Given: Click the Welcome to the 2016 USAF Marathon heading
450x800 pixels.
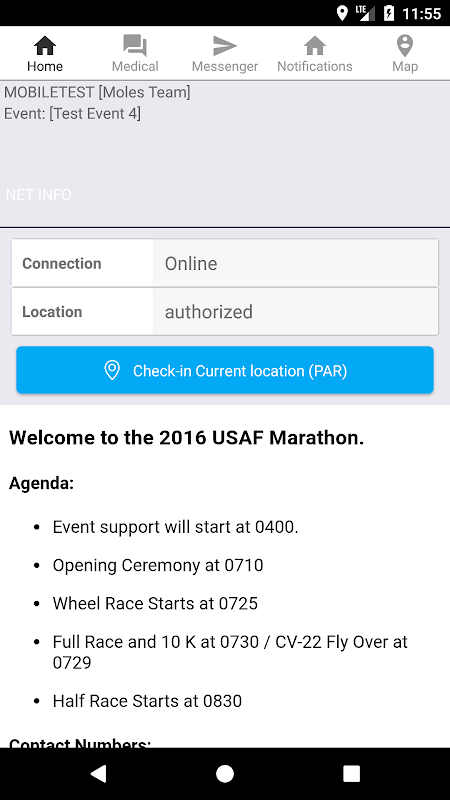Looking at the screenshot, I should tap(187, 438).
